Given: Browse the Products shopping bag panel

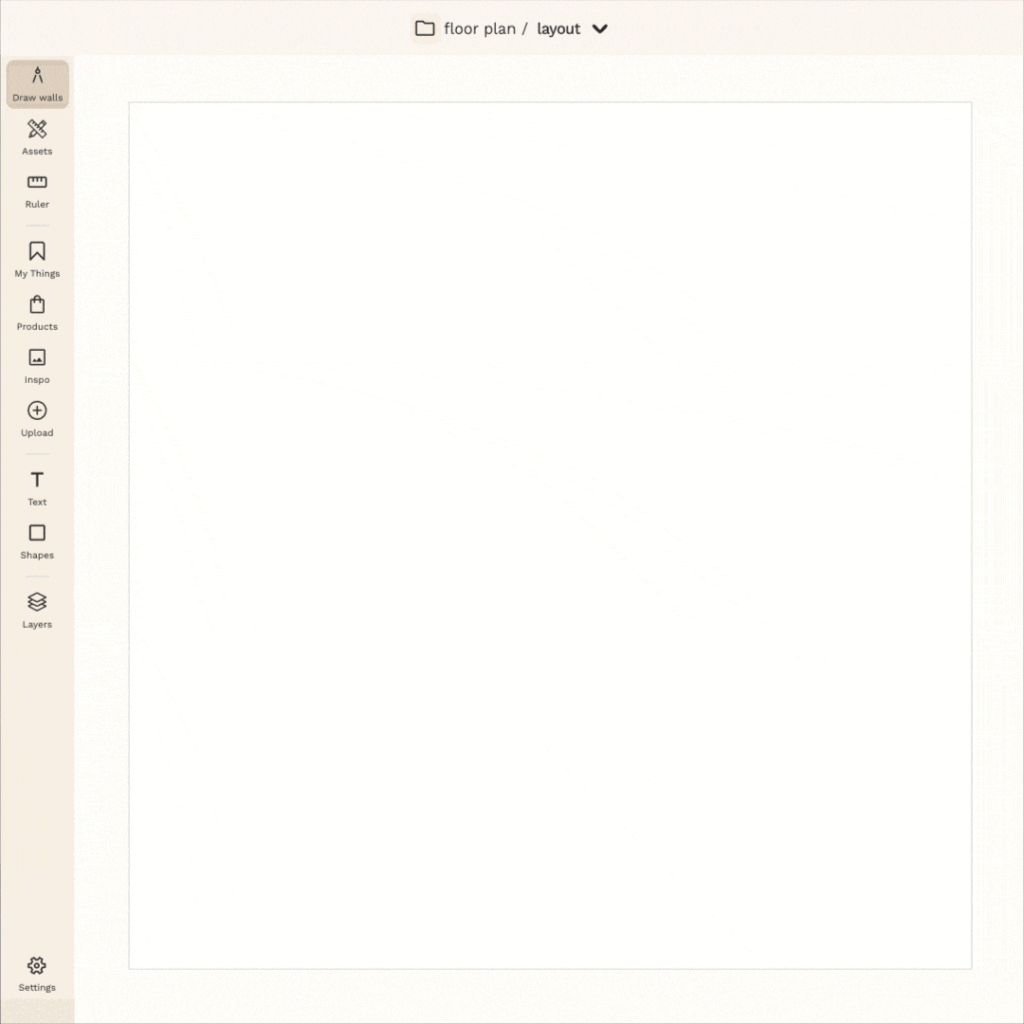Looking at the screenshot, I should (37, 305).
